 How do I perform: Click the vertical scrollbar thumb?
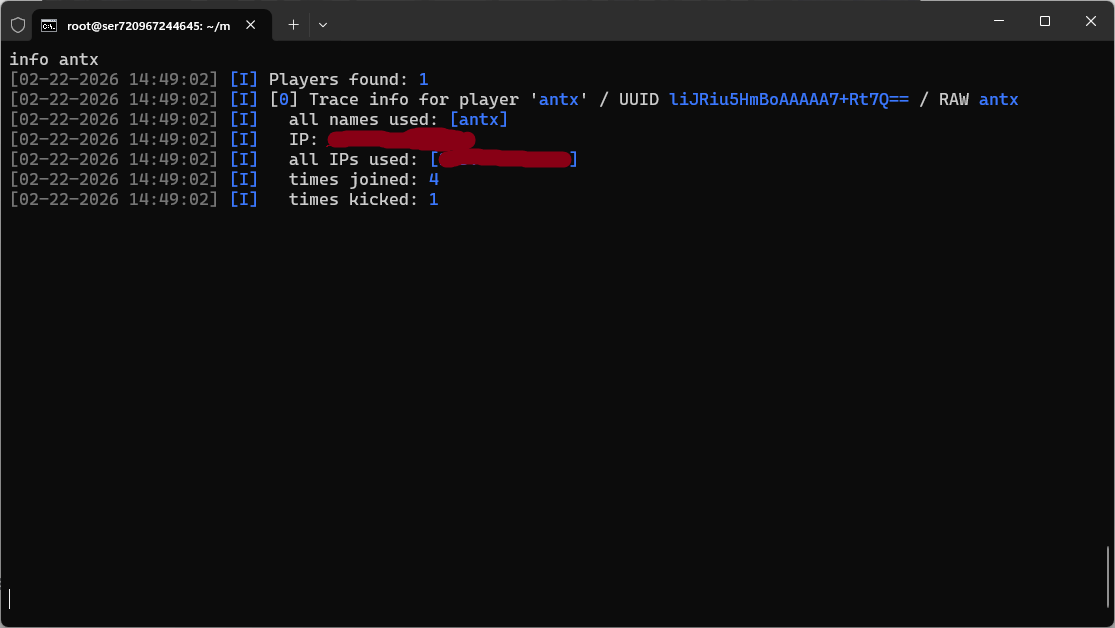coord(1108,577)
